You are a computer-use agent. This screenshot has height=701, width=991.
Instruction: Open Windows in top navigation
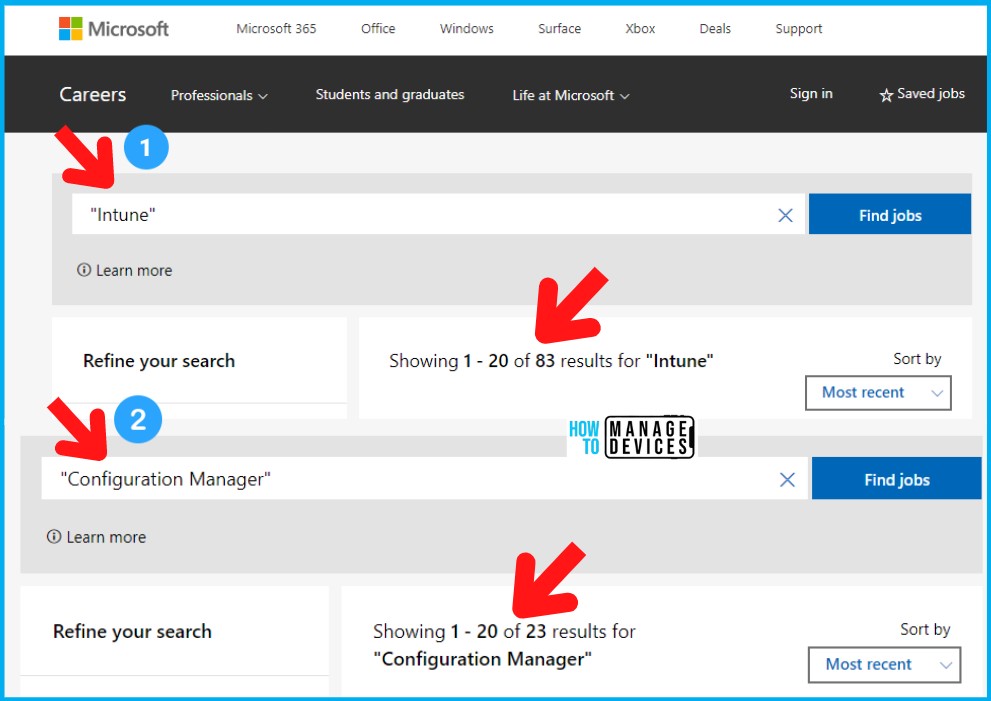click(x=466, y=28)
